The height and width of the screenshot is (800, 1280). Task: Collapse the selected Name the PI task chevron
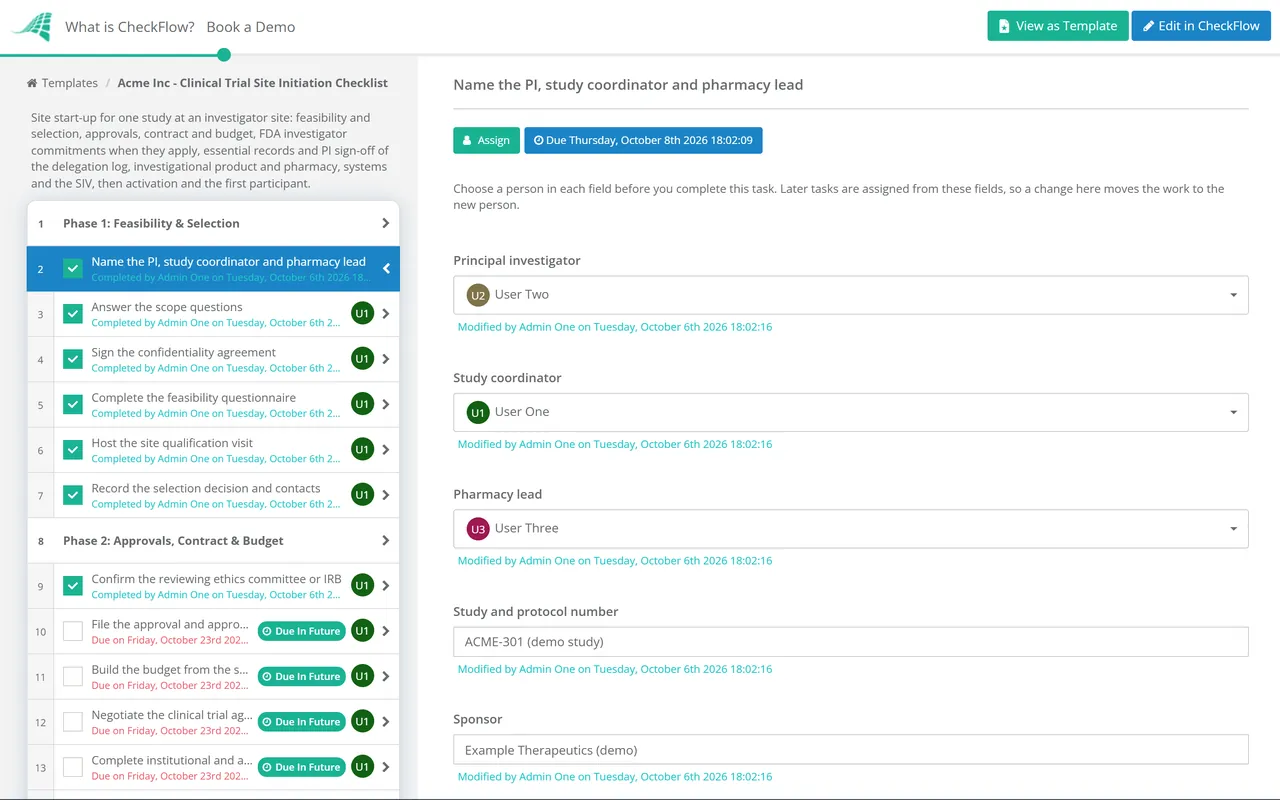coord(386,268)
